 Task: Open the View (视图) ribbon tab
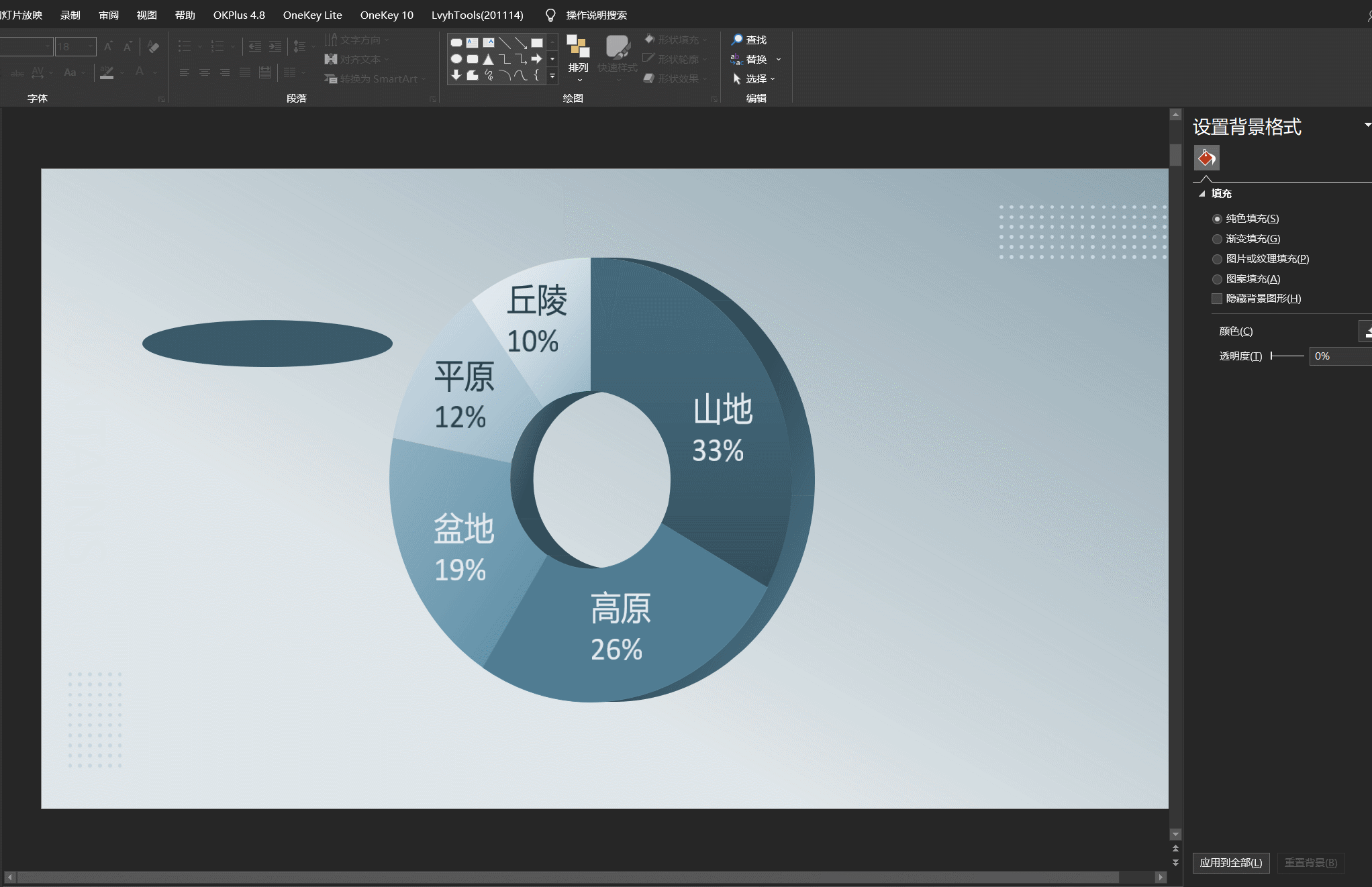[146, 15]
